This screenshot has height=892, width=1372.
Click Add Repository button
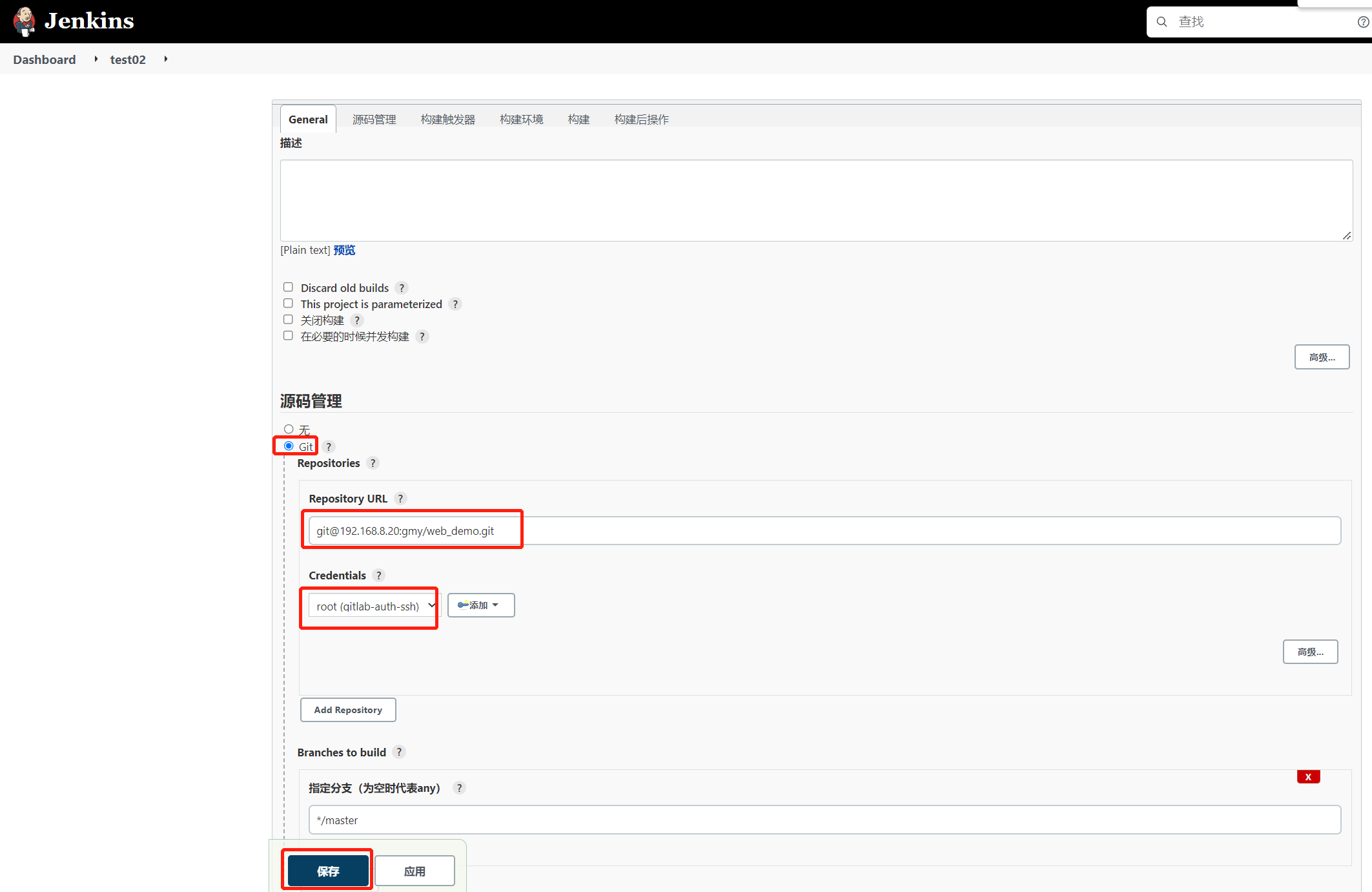(348, 710)
